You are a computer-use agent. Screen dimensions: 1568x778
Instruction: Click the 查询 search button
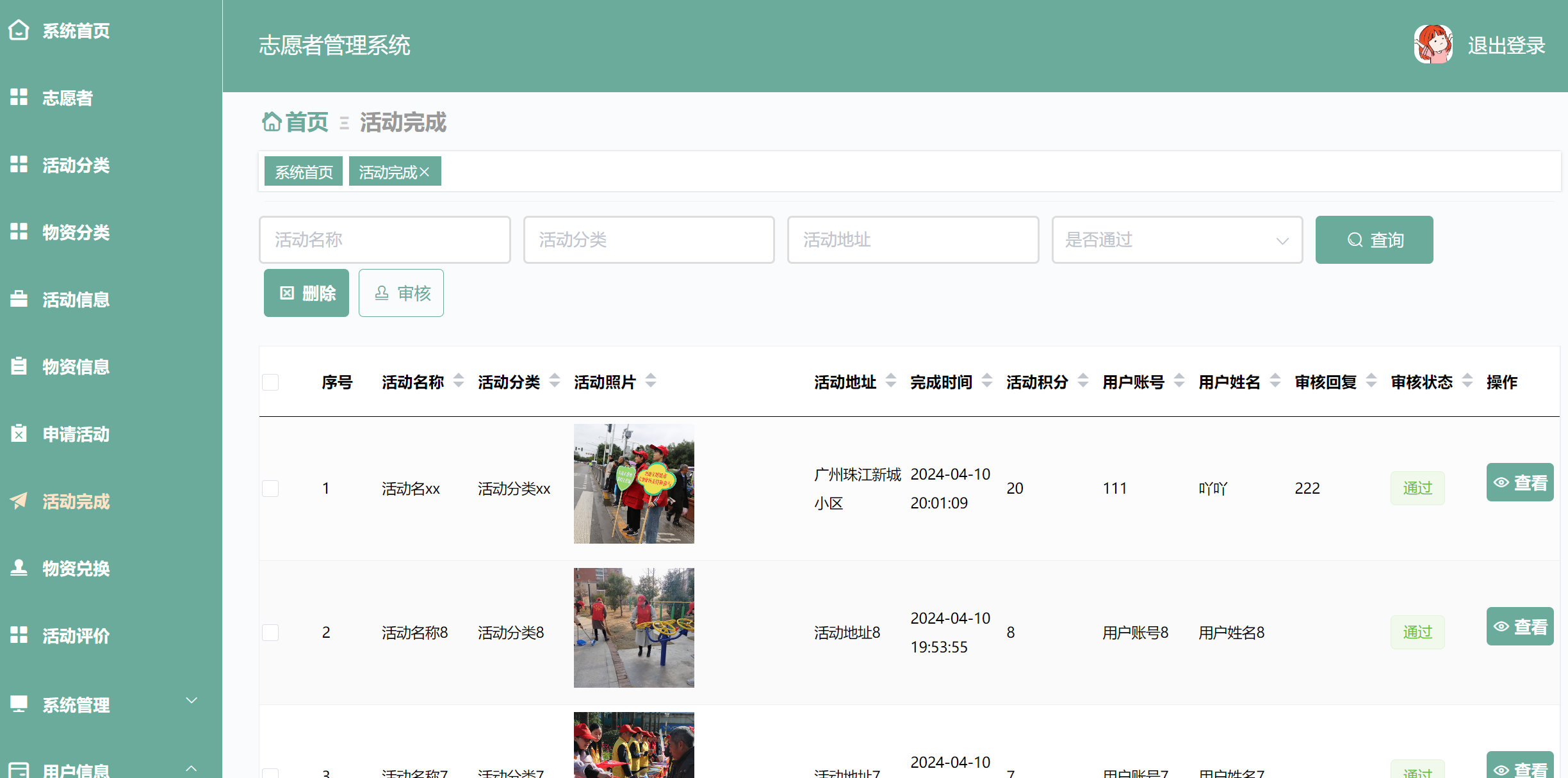coord(1374,239)
